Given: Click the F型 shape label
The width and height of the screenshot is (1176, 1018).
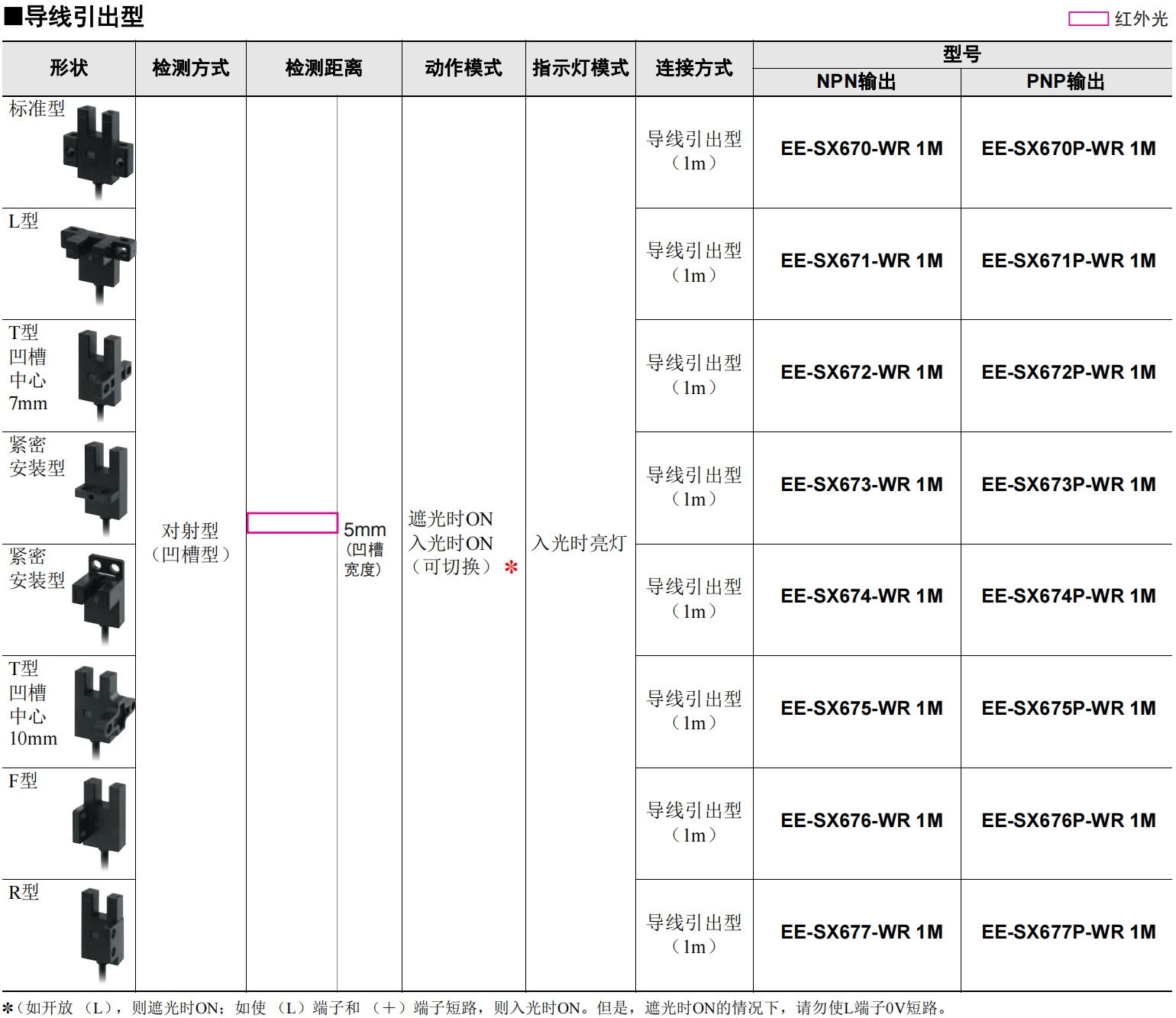Looking at the screenshot, I should click(x=23, y=780).
